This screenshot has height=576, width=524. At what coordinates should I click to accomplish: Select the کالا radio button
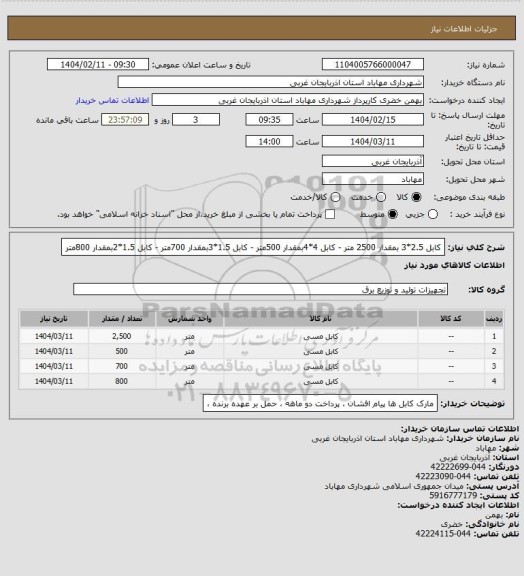[x=416, y=197]
